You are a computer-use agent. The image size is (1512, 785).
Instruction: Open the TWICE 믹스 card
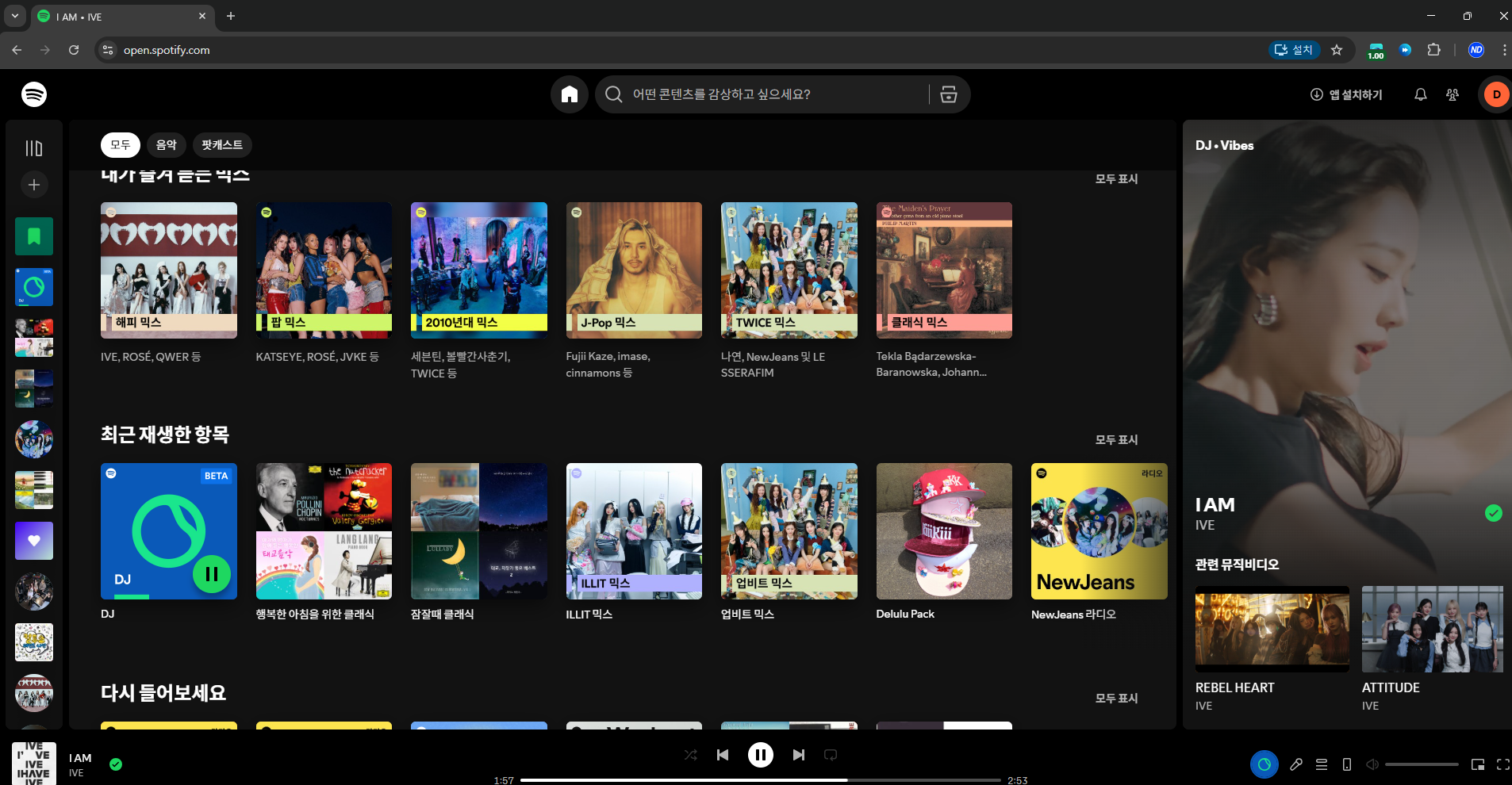point(789,270)
